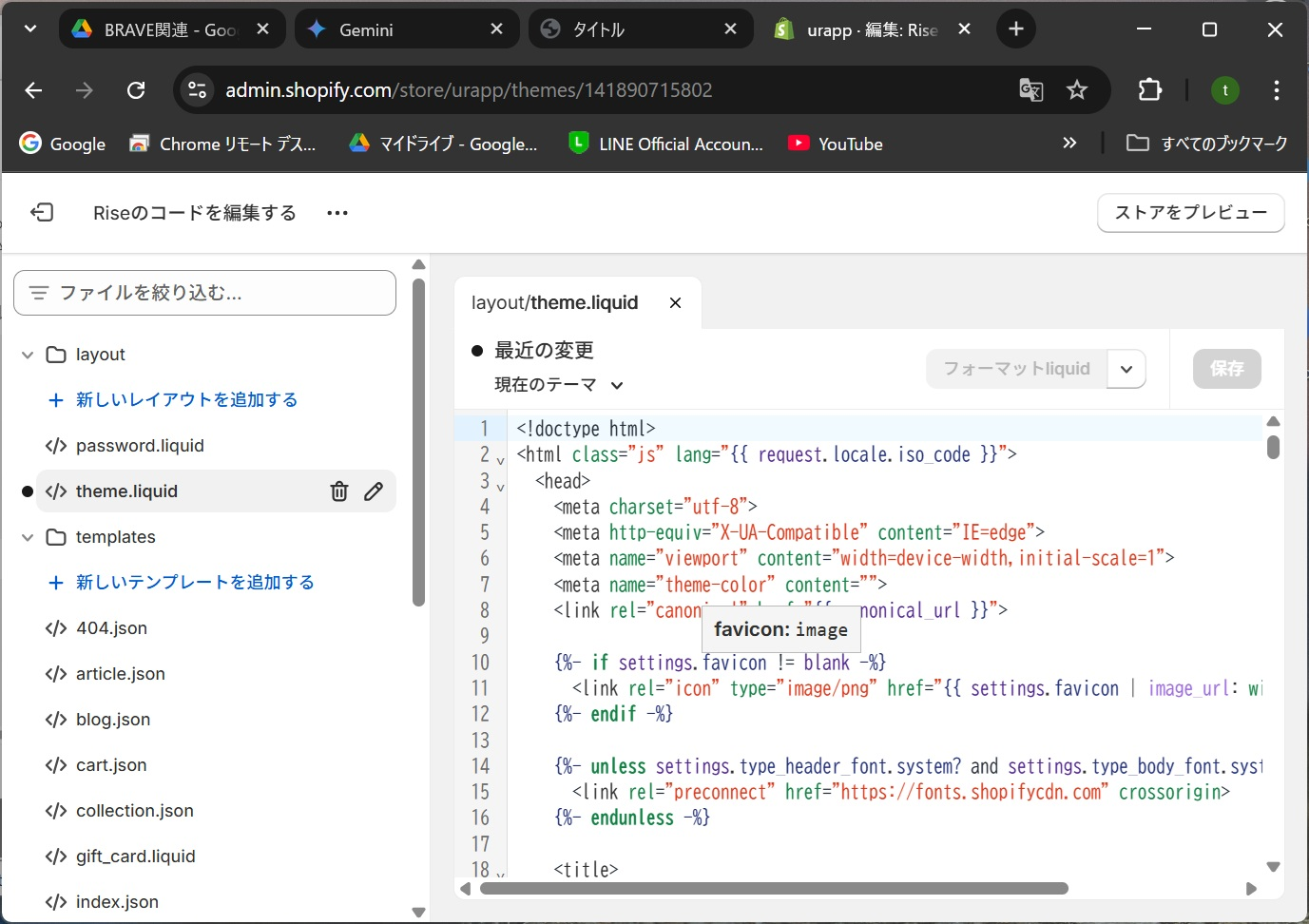
Task: Open the マイドライブ - Google bookmark
Action: (x=443, y=144)
